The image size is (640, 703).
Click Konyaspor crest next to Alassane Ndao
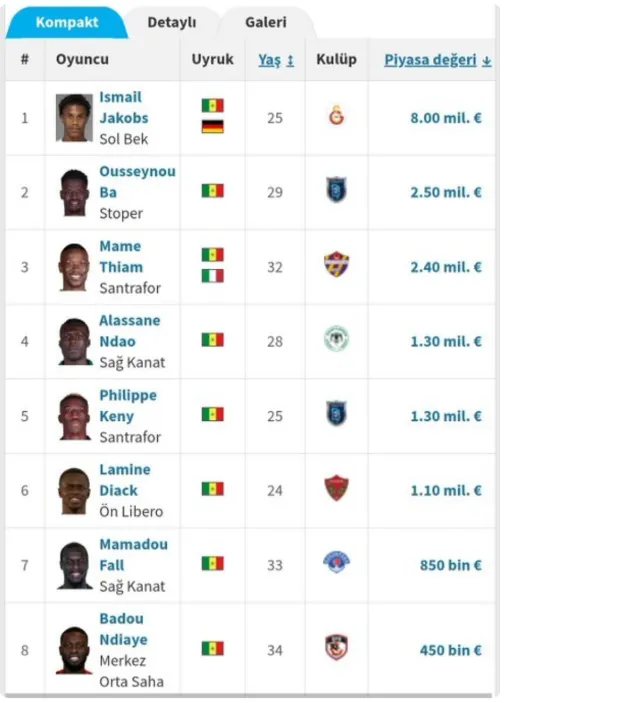point(336,339)
